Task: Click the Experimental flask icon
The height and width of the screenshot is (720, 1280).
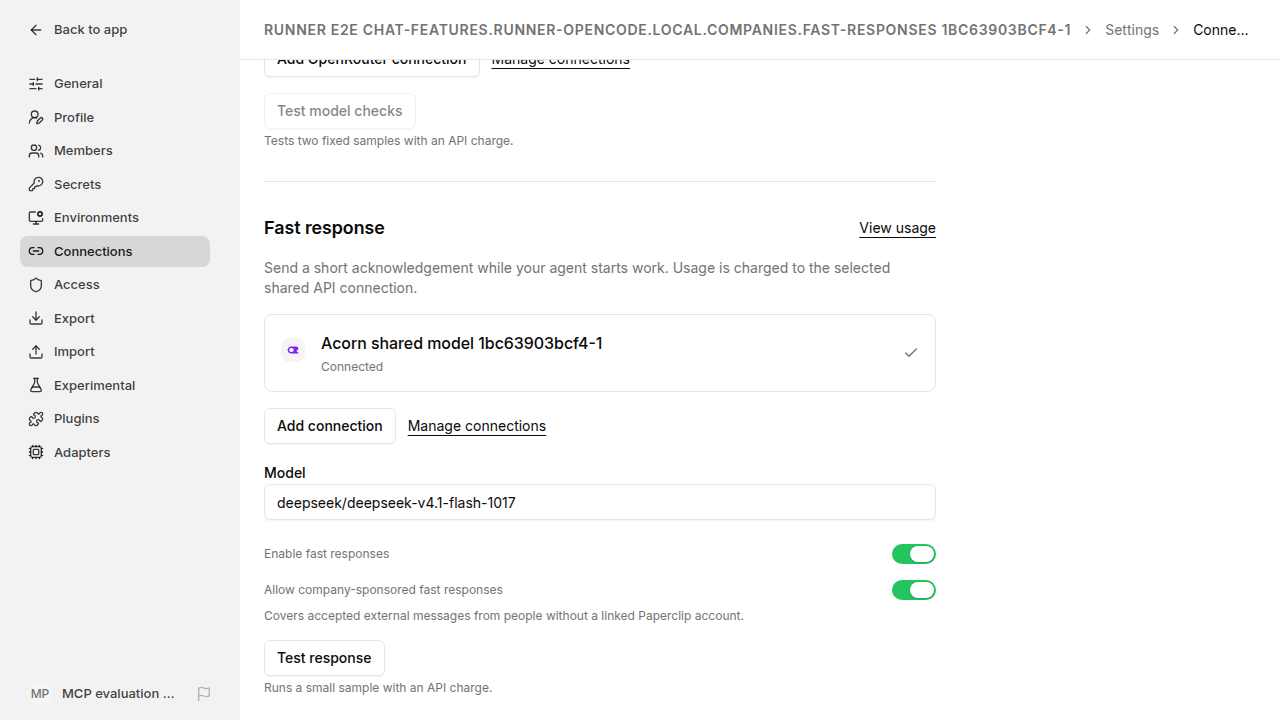Action: point(36,385)
